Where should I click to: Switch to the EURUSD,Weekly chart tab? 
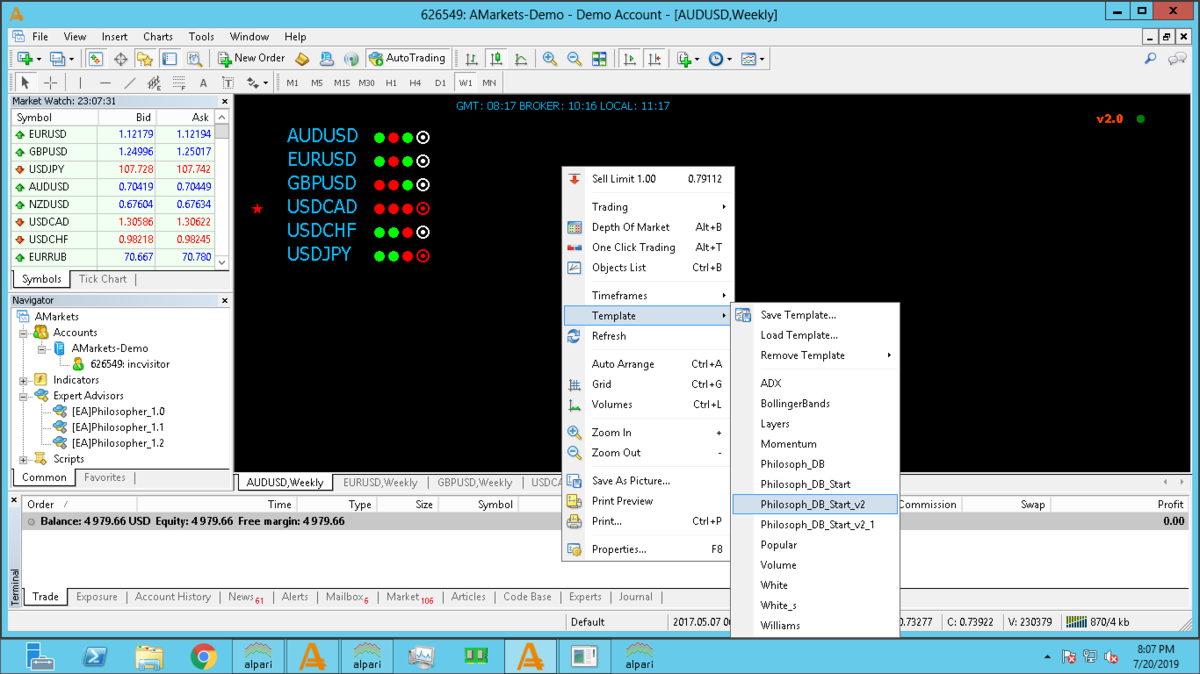point(380,482)
